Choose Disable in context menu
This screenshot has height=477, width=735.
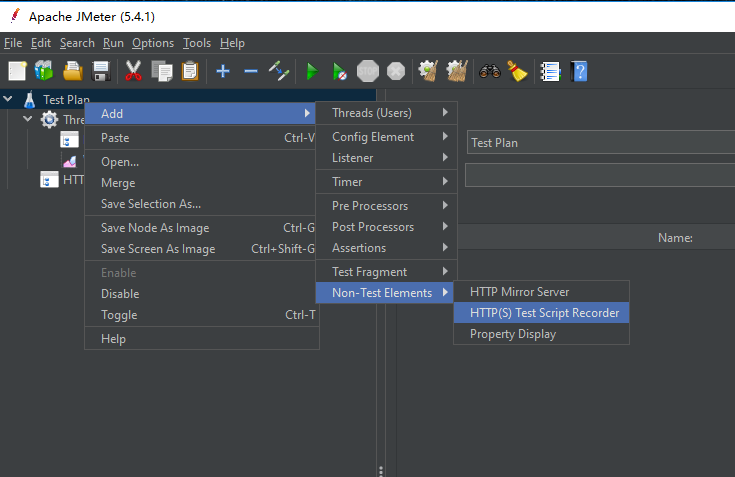(x=201, y=294)
